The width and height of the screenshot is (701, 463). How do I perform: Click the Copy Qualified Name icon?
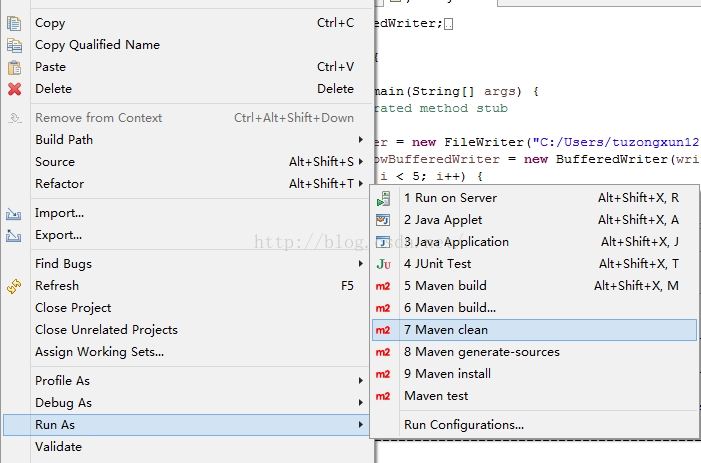14,45
